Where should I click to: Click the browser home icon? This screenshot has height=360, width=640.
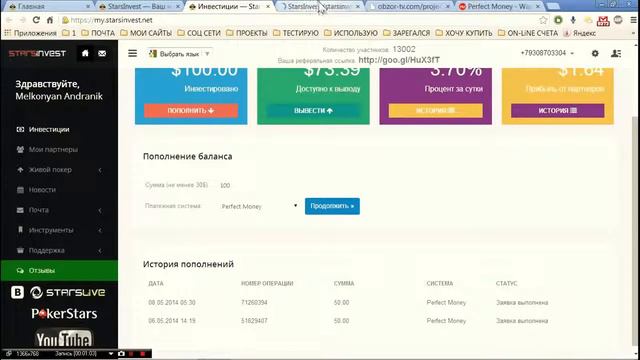coord(50,20)
